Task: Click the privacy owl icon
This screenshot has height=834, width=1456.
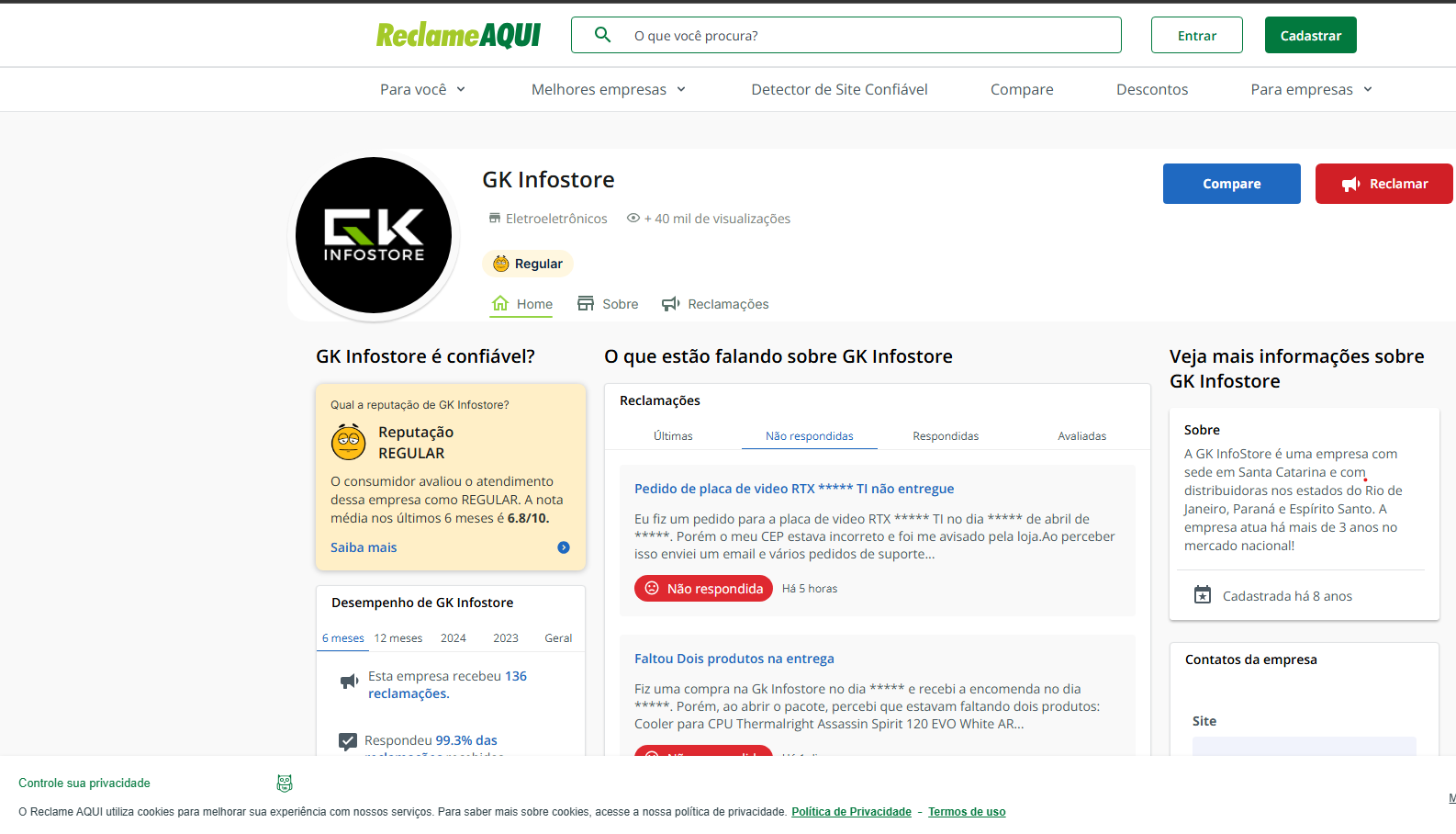Action: [285, 783]
